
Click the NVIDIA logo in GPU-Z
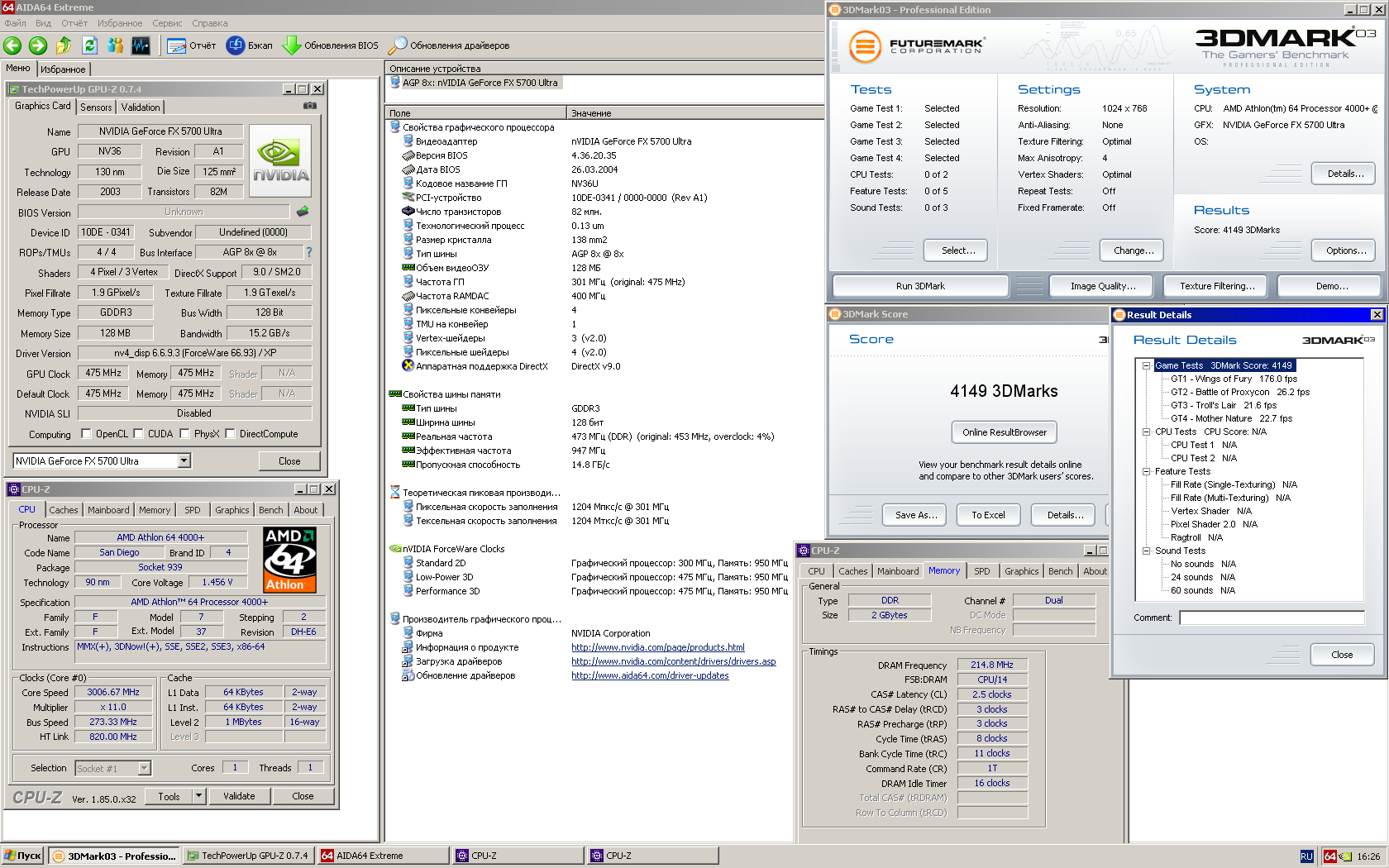click(x=280, y=160)
